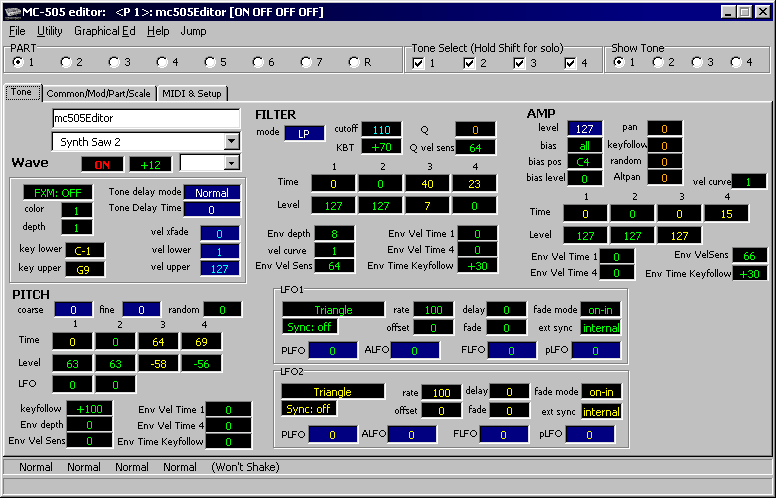Click the vel upper 127 value

(220, 269)
